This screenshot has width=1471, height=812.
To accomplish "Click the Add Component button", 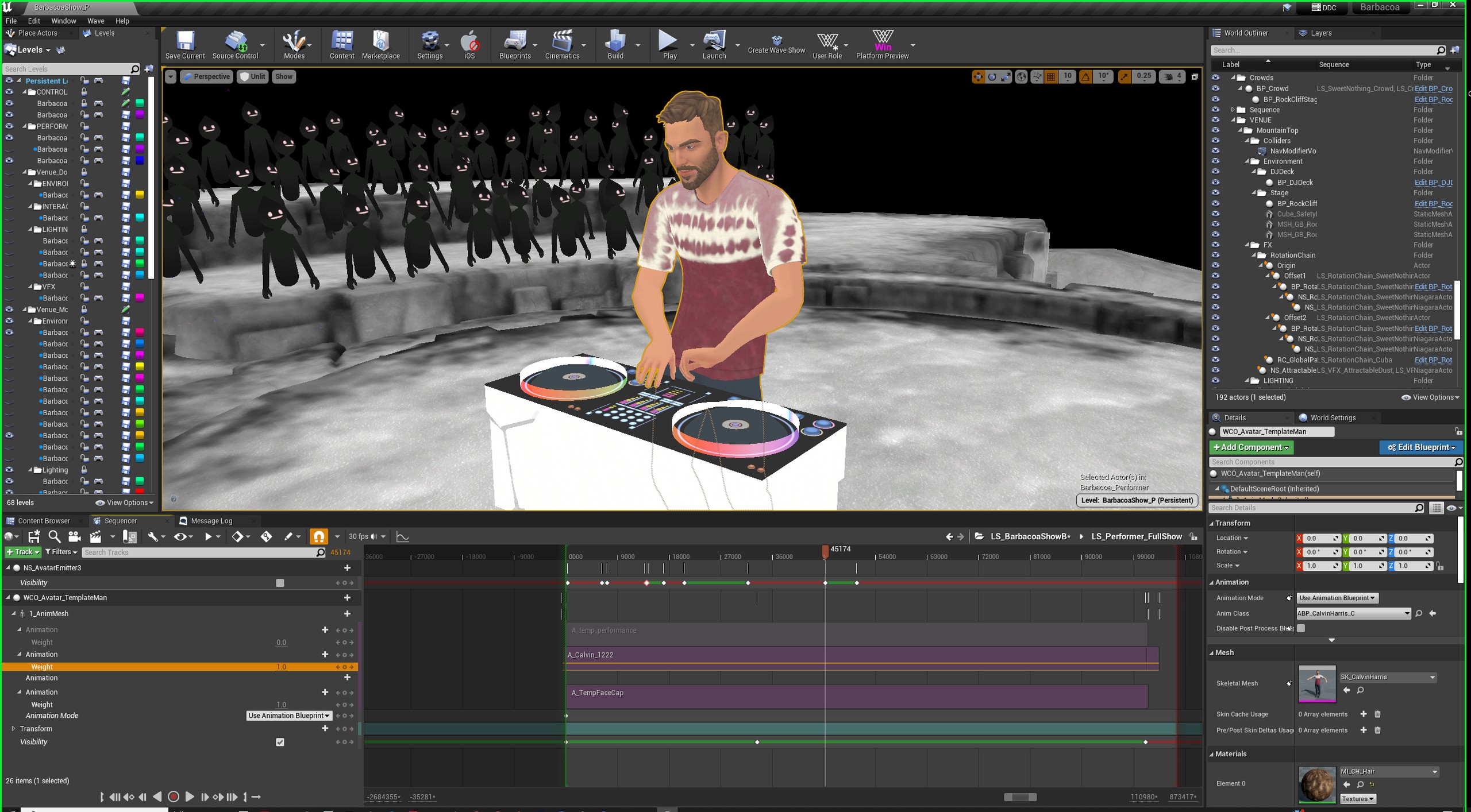I will click(1251, 447).
